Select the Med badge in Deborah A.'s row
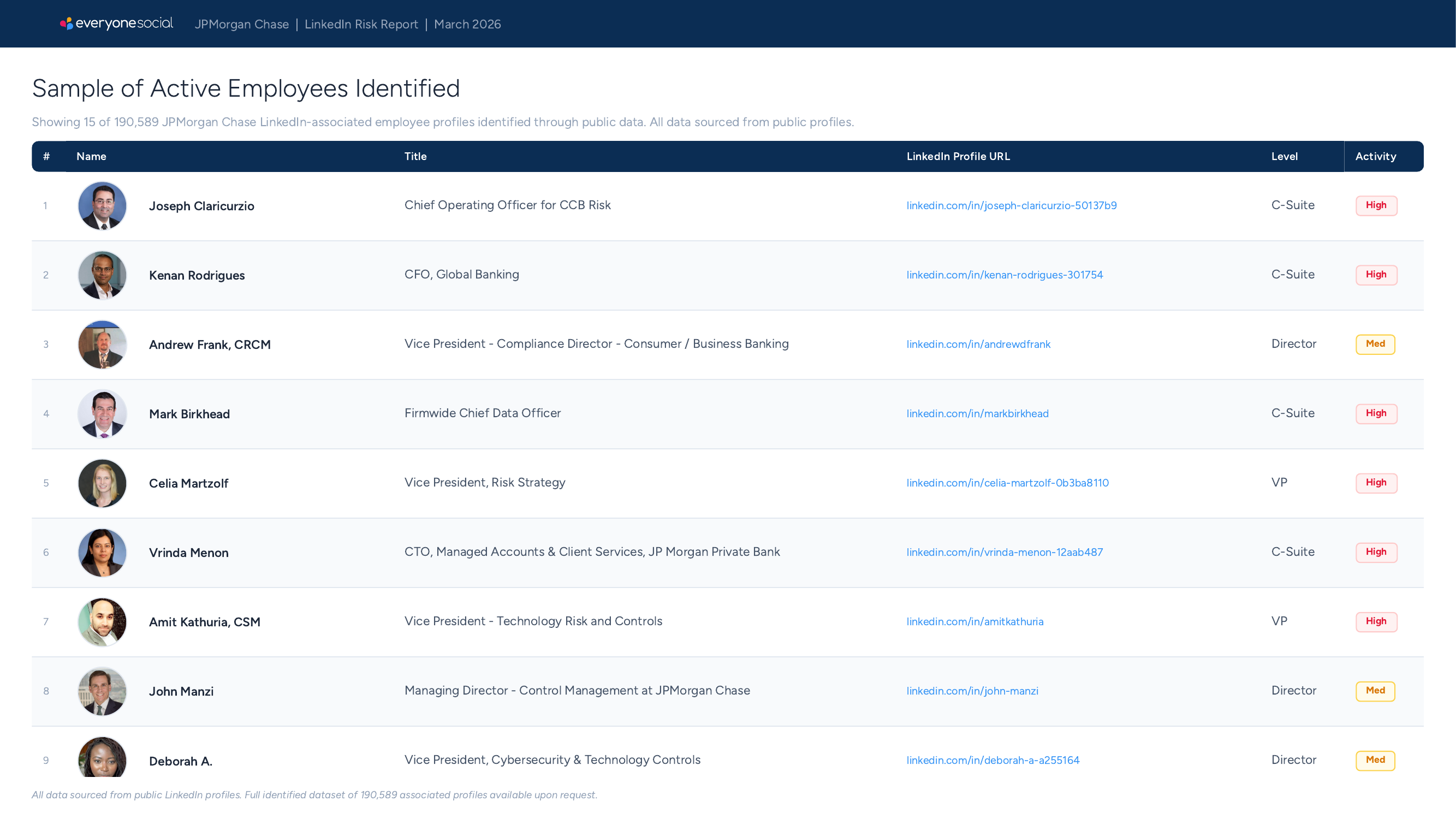 [1375, 760]
